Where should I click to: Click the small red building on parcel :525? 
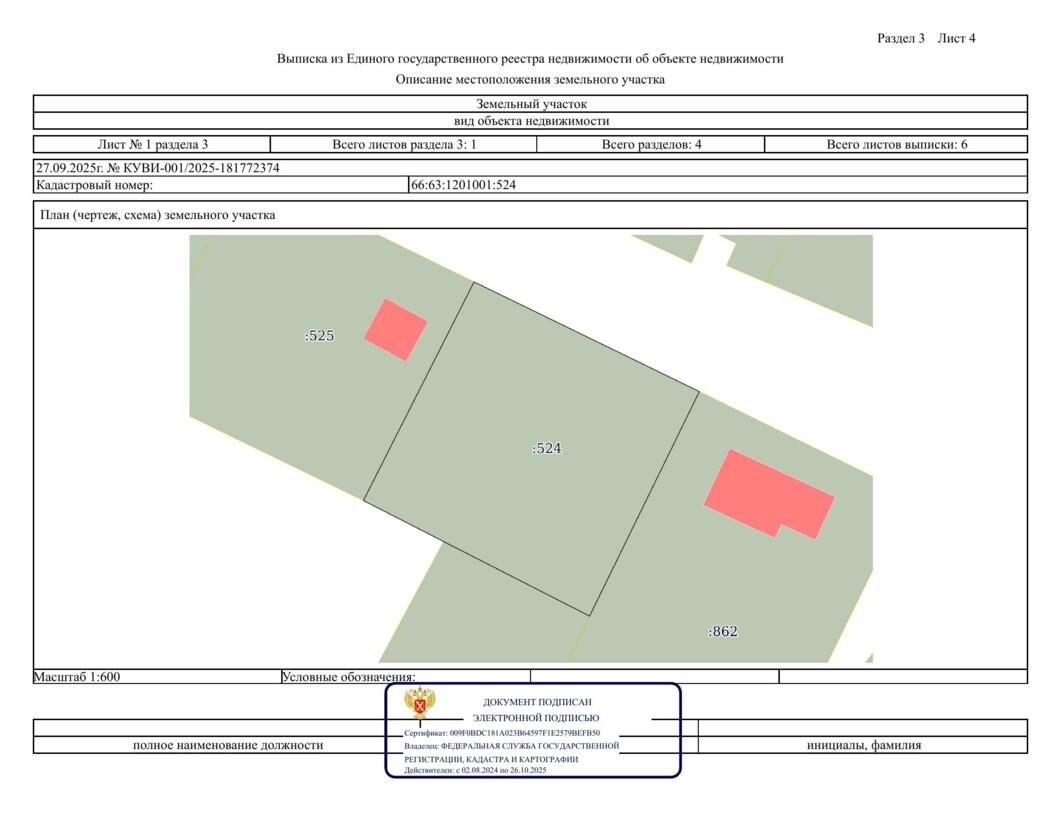coord(395,329)
